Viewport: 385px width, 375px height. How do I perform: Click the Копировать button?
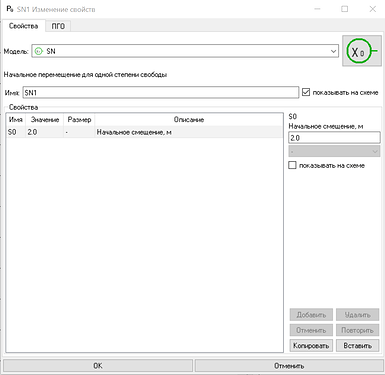pyautogui.click(x=311, y=346)
